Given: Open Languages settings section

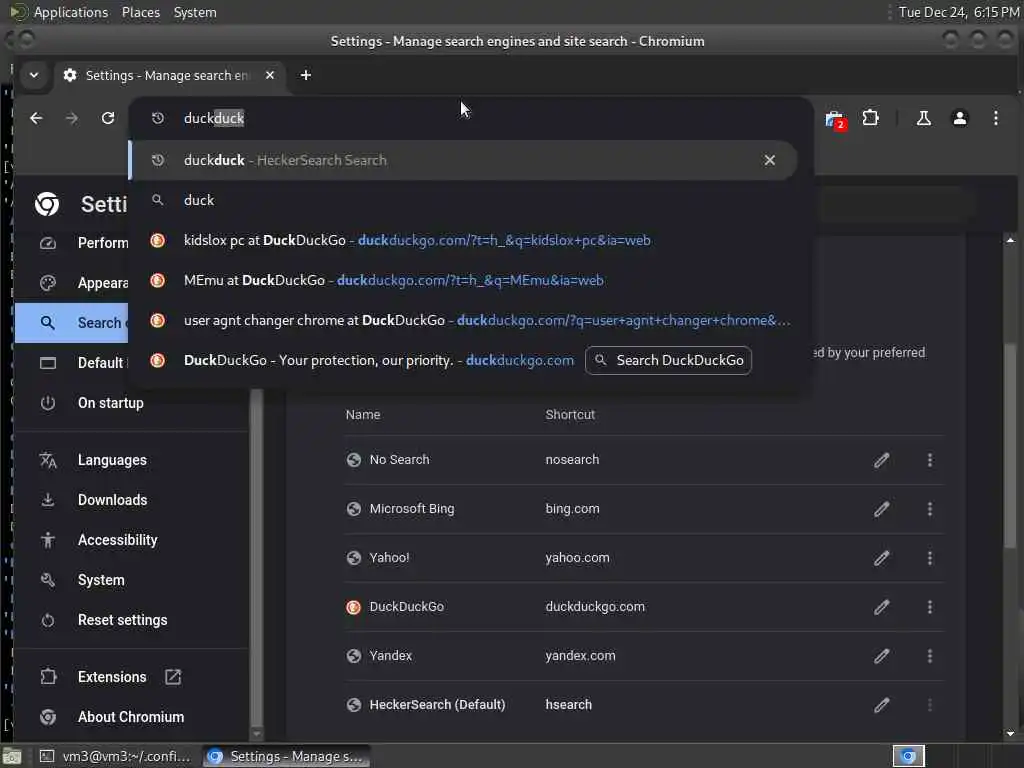Looking at the screenshot, I should tap(131, 460).
